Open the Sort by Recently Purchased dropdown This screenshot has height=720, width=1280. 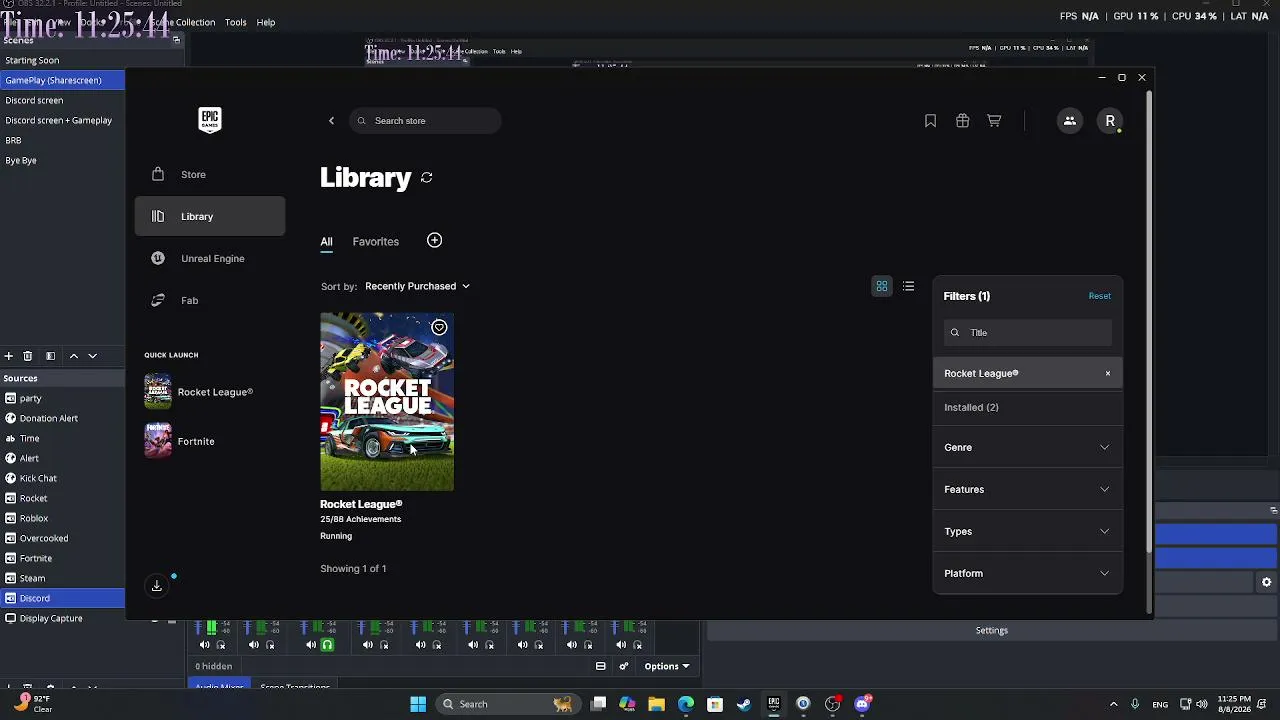(417, 286)
